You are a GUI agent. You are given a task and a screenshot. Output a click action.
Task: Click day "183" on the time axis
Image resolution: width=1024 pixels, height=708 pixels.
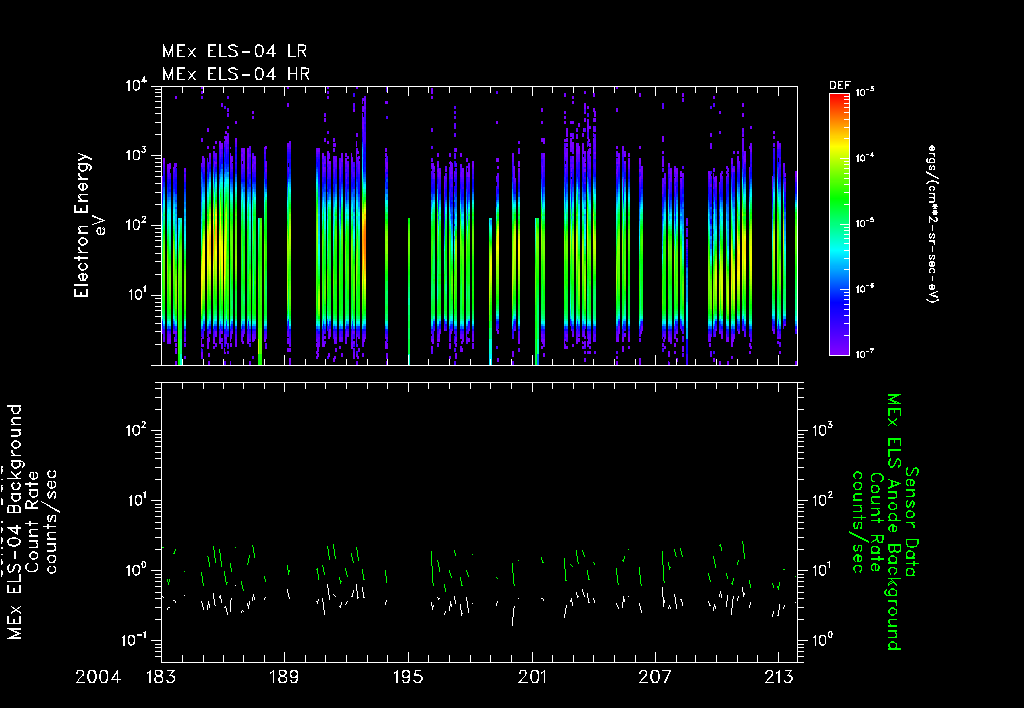(160, 677)
